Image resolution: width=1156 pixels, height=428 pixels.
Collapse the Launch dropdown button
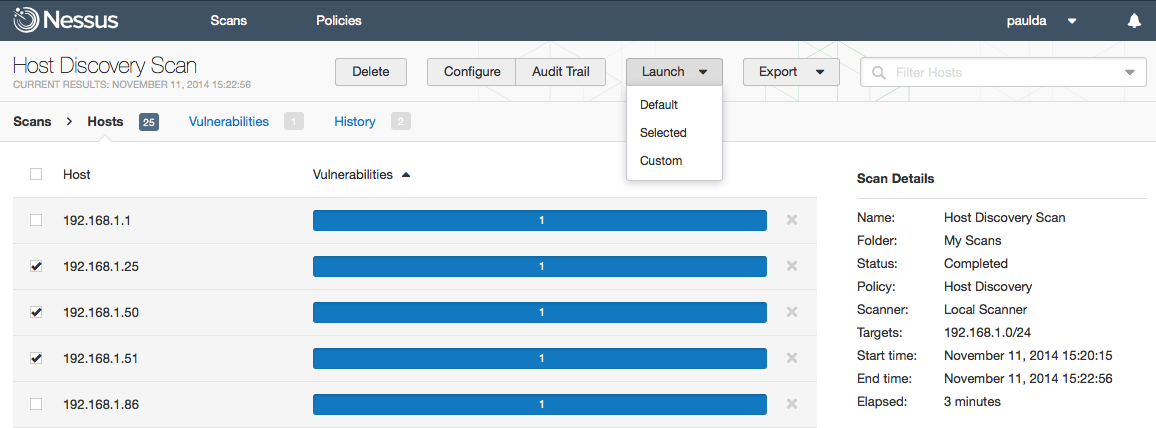[x=674, y=71]
